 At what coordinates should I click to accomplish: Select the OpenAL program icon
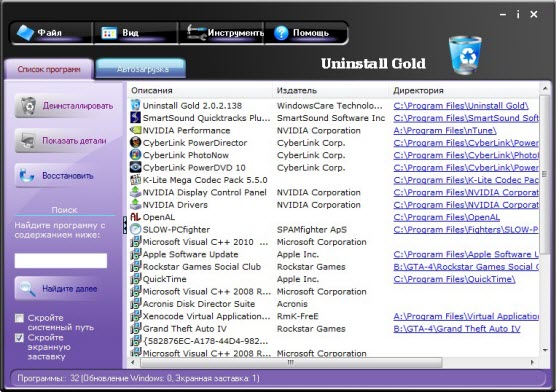135,217
